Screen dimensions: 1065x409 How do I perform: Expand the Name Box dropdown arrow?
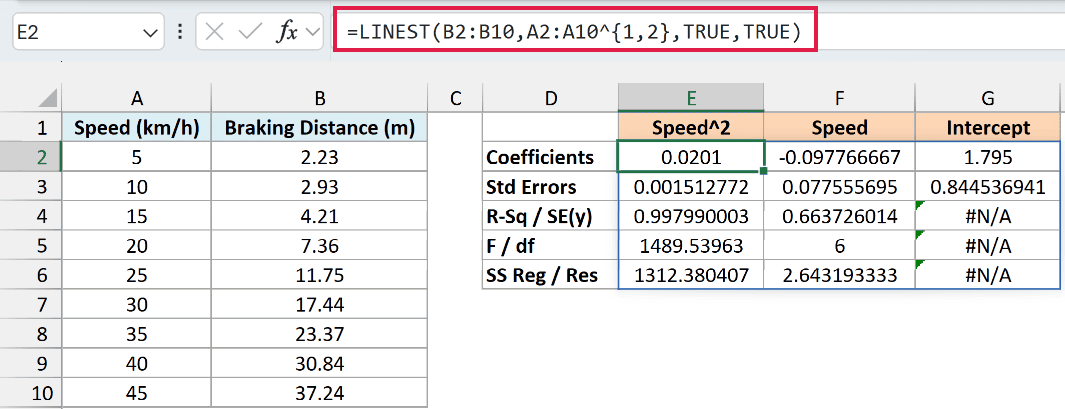pos(149,33)
